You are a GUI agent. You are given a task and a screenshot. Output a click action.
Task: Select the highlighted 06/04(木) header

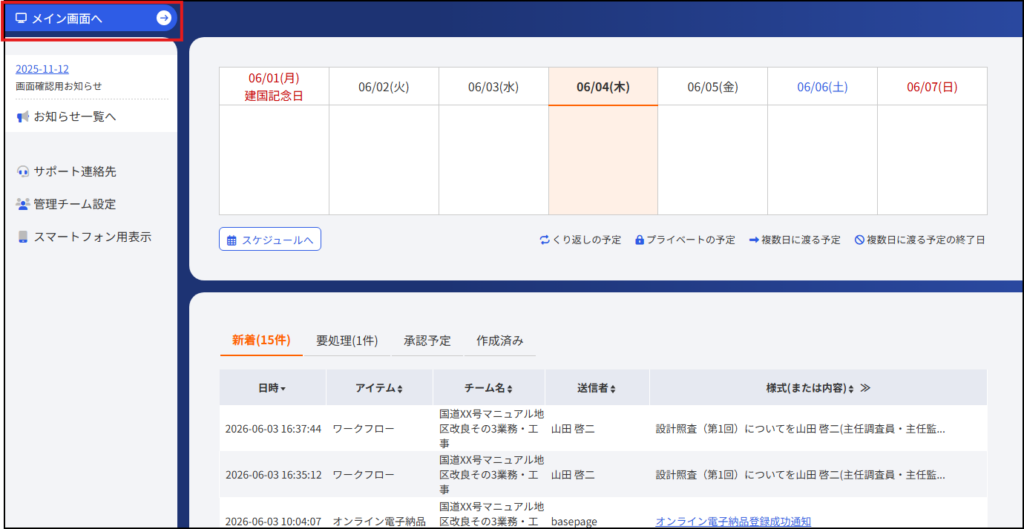pyautogui.click(x=603, y=86)
